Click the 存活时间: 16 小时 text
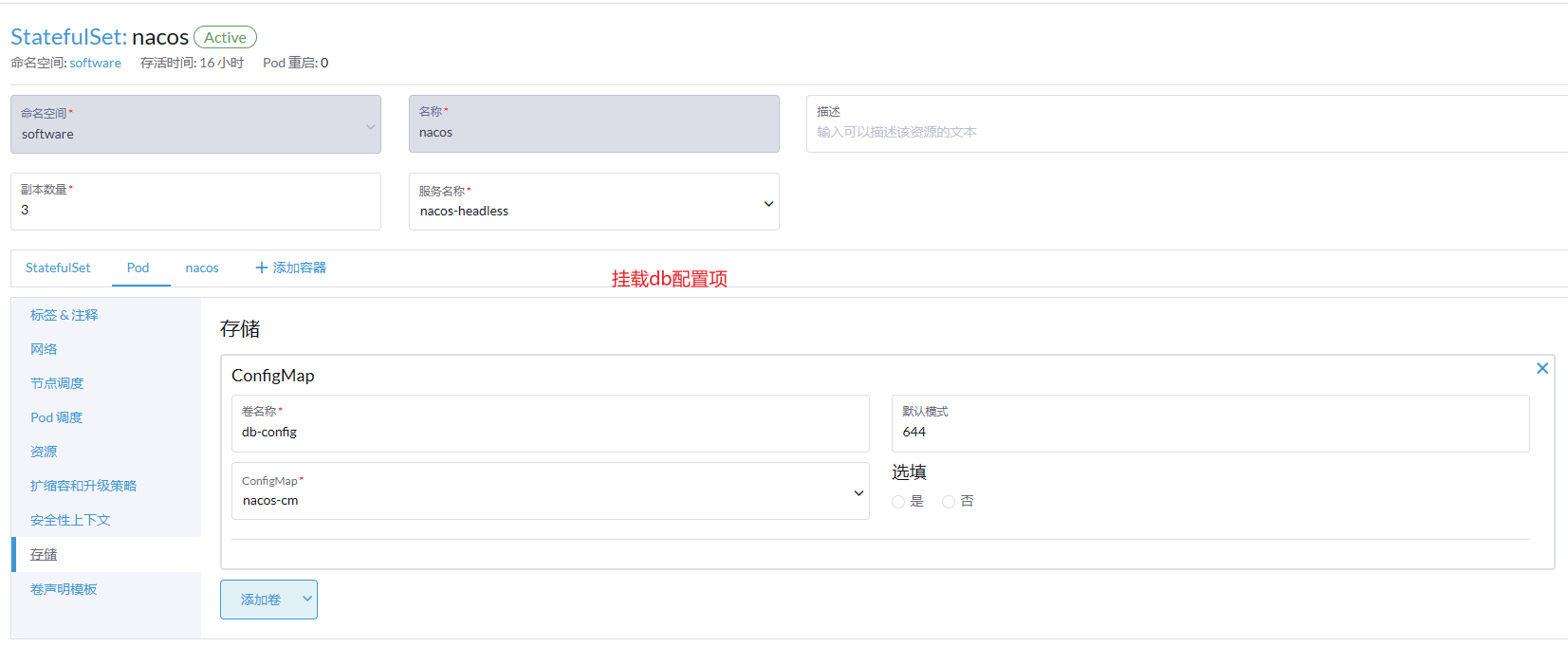The width and height of the screenshot is (1568, 665). (192, 63)
